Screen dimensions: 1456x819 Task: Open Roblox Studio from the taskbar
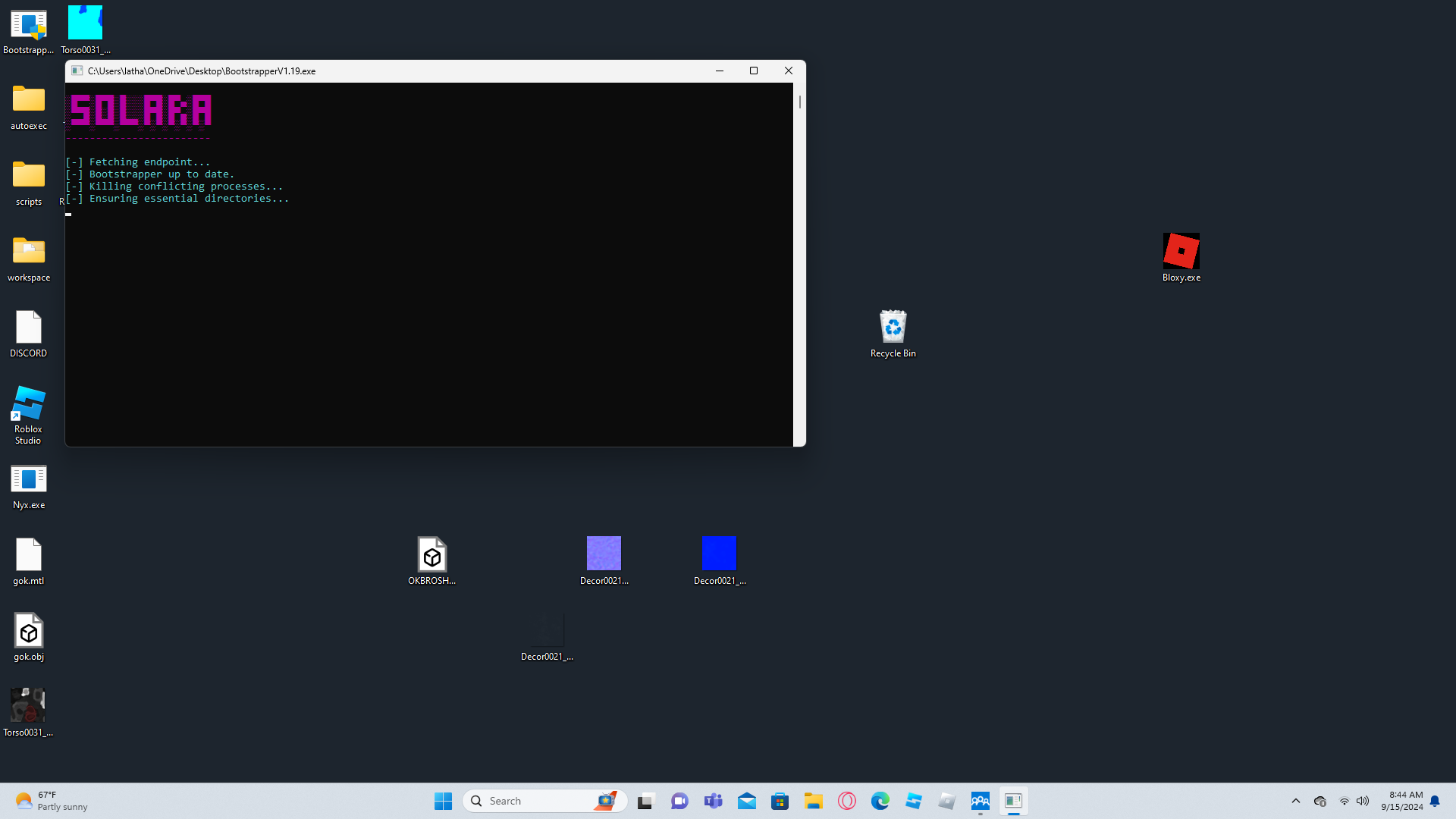pos(913,801)
